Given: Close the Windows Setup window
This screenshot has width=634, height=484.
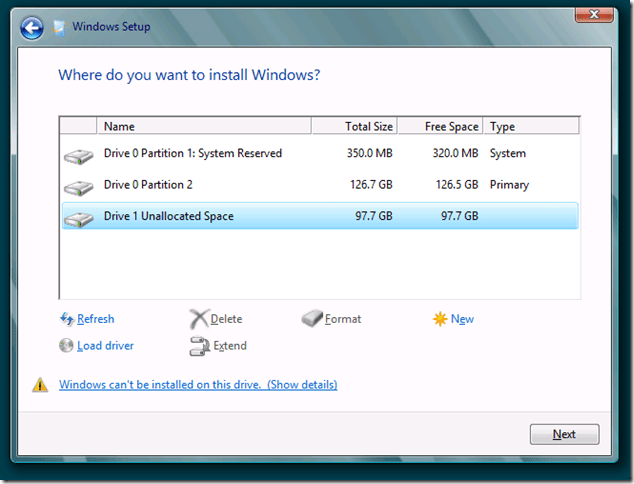Looking at the screenshot, I should click(x=595, y=13).
